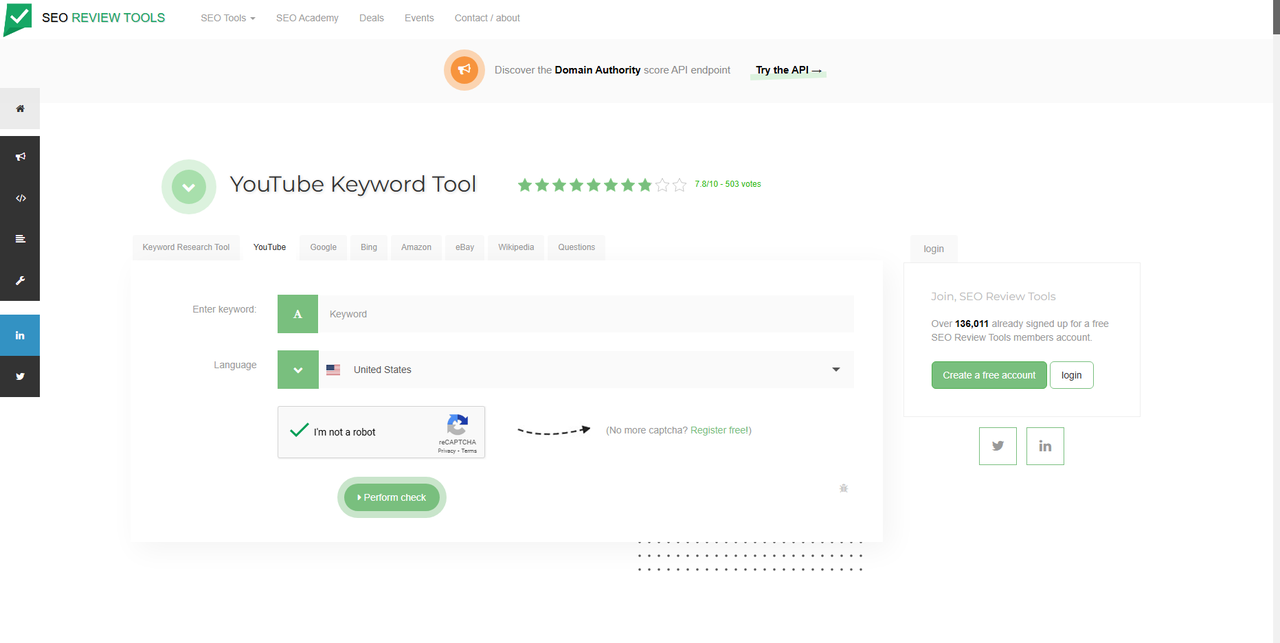Screen dimensions: 1280x643
Task: Click the Perform check button
Action: pyautogui.click(x=392, y=497)
